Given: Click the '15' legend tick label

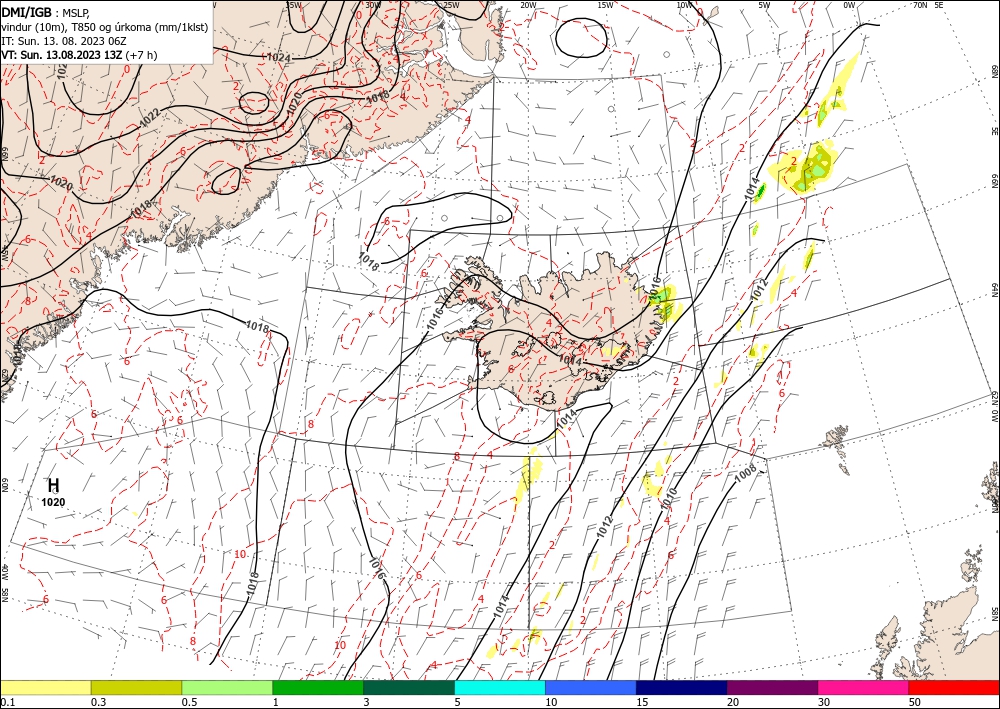Looking at the screenshot, I should point(642,702).
